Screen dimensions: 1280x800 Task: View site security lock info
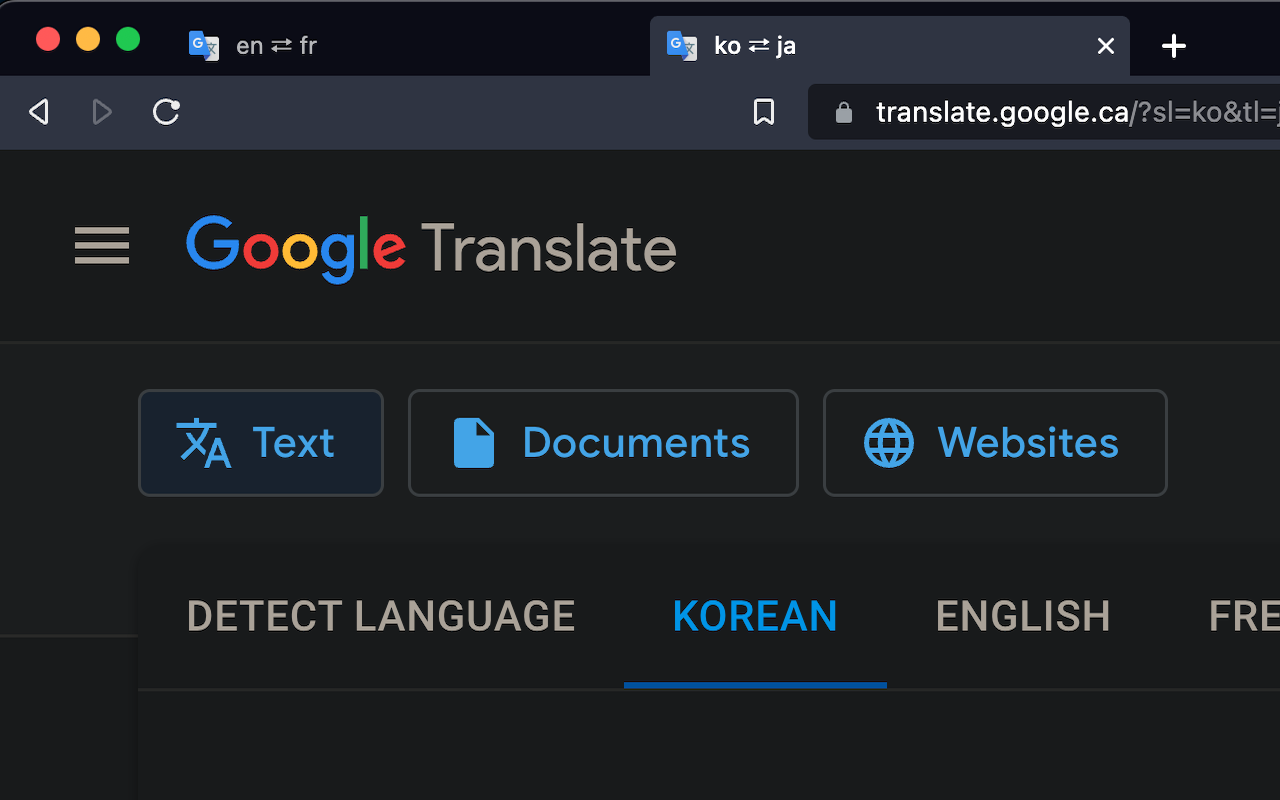click(844, 112)
